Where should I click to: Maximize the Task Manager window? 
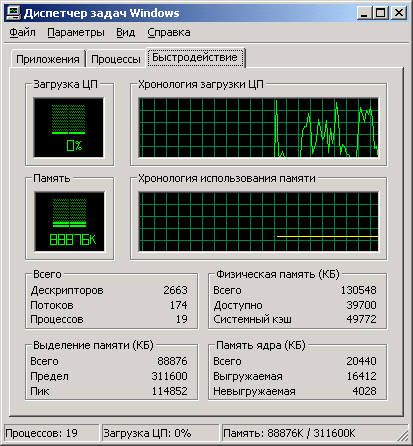point(381,13)
